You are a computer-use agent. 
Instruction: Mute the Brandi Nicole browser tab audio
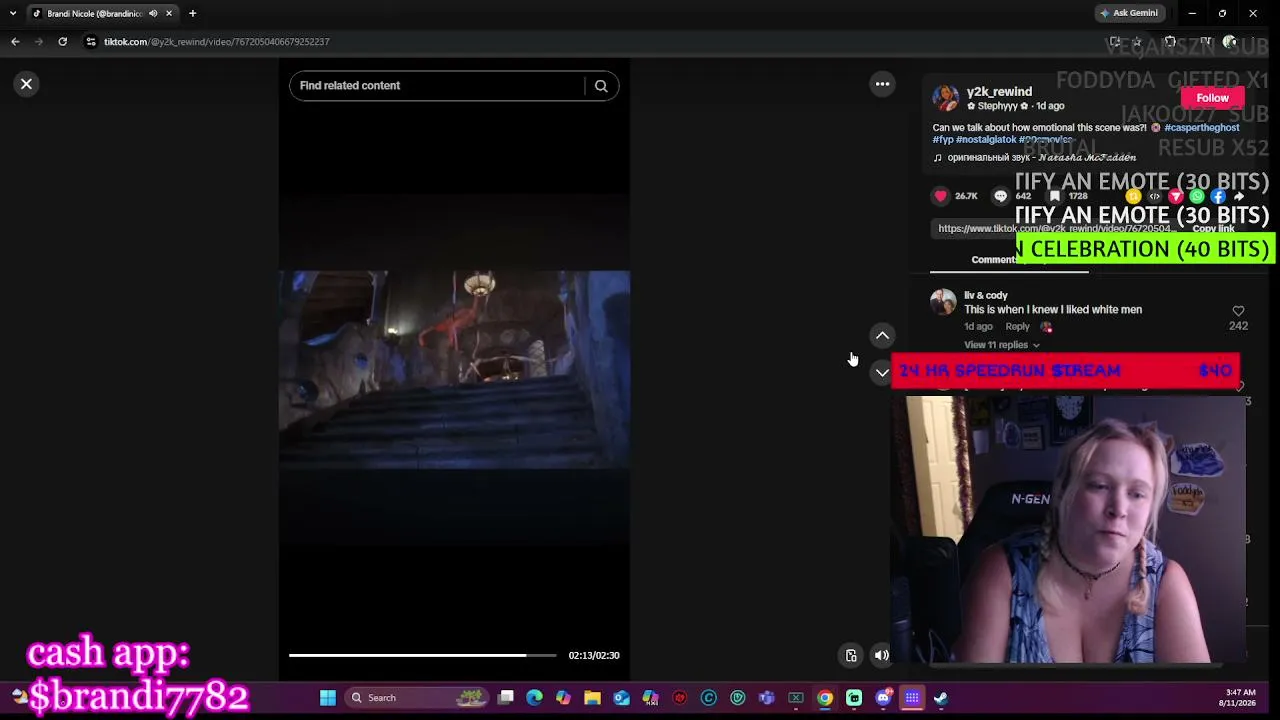coord(153,14)
